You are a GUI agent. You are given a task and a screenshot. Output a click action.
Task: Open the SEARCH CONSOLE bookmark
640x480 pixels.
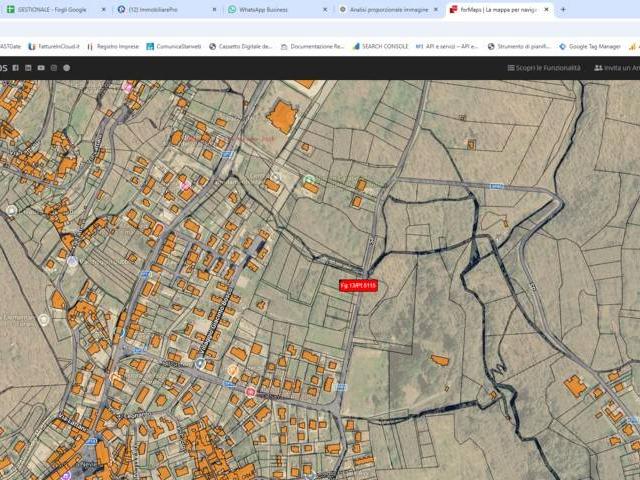(x=380, y=47)
